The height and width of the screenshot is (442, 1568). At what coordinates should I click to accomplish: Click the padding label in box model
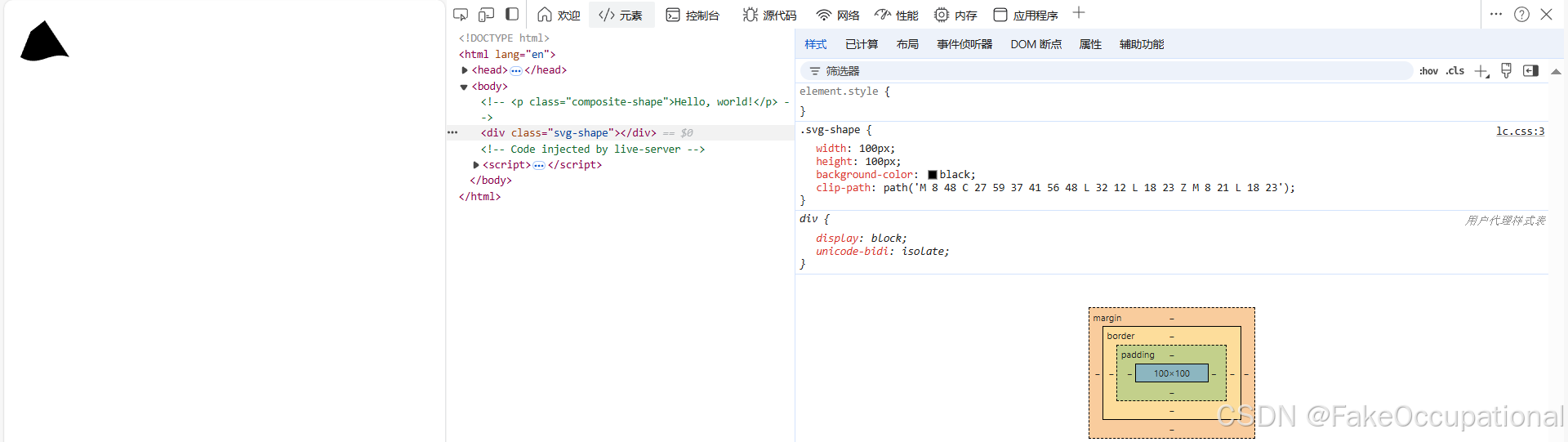(x=1138, y=355)
